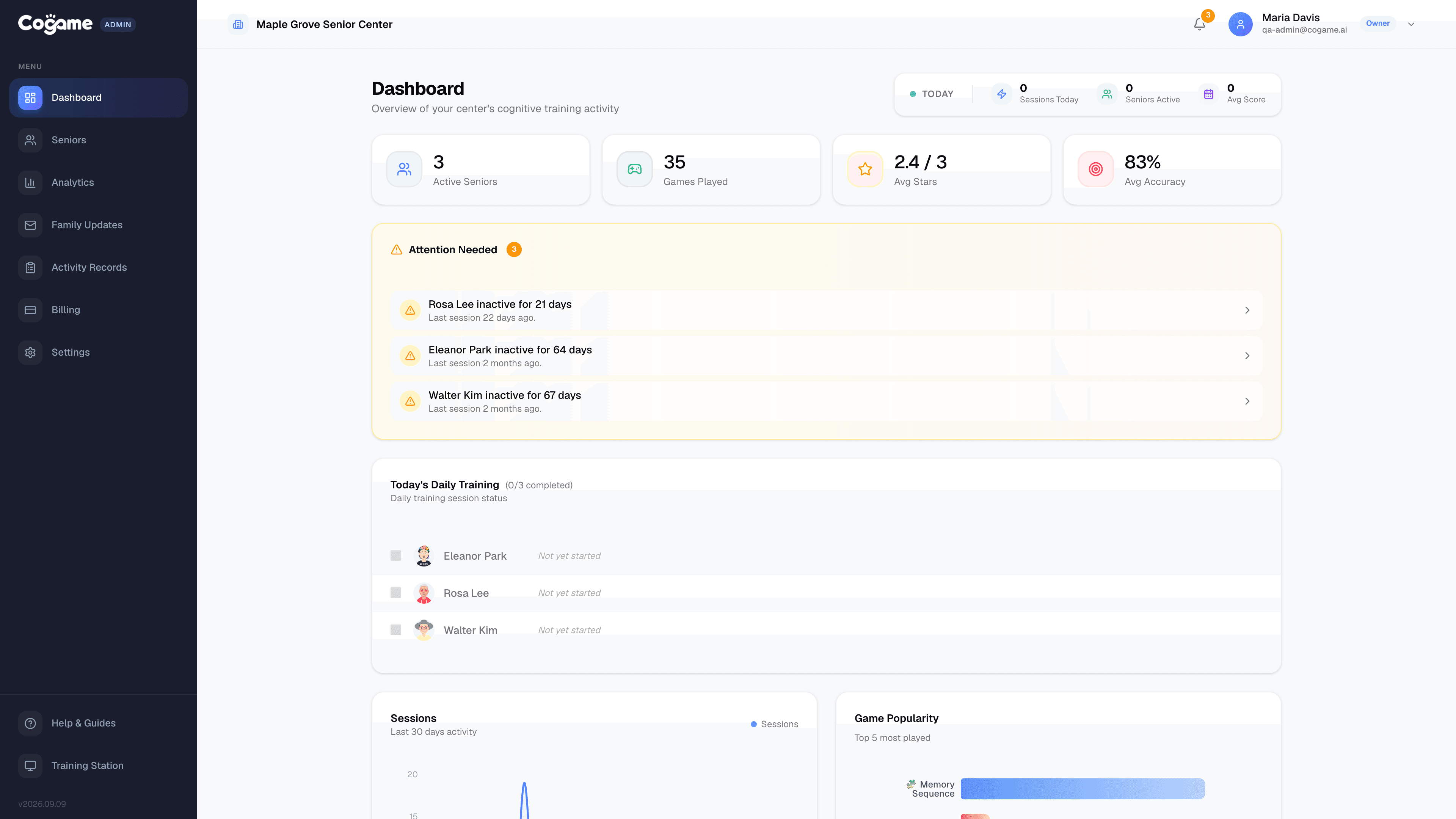Navigate to the Billing menu item
Screen dimensions: 1456x819
pos(98,310)
